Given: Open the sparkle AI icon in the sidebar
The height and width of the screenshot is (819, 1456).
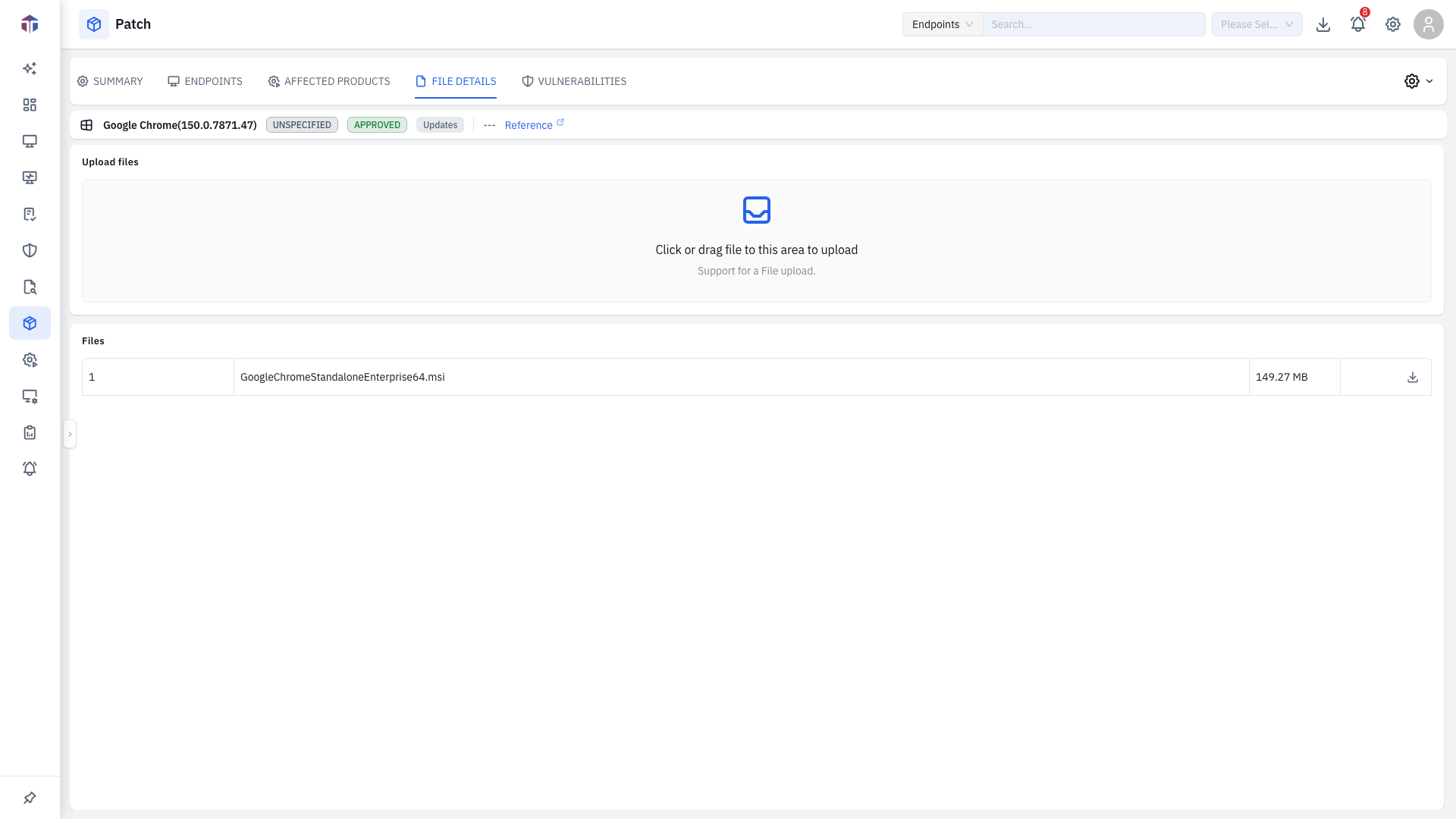Looking at the screenshot, I should tap(30, 68).
